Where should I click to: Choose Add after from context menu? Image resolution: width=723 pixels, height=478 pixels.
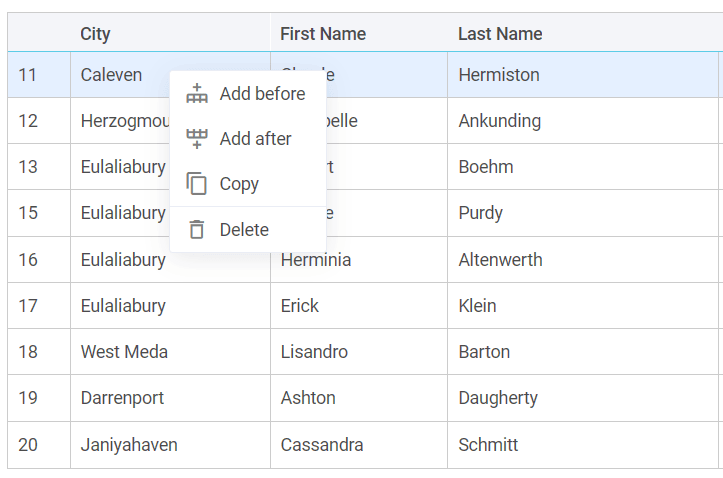click(255, 138)
